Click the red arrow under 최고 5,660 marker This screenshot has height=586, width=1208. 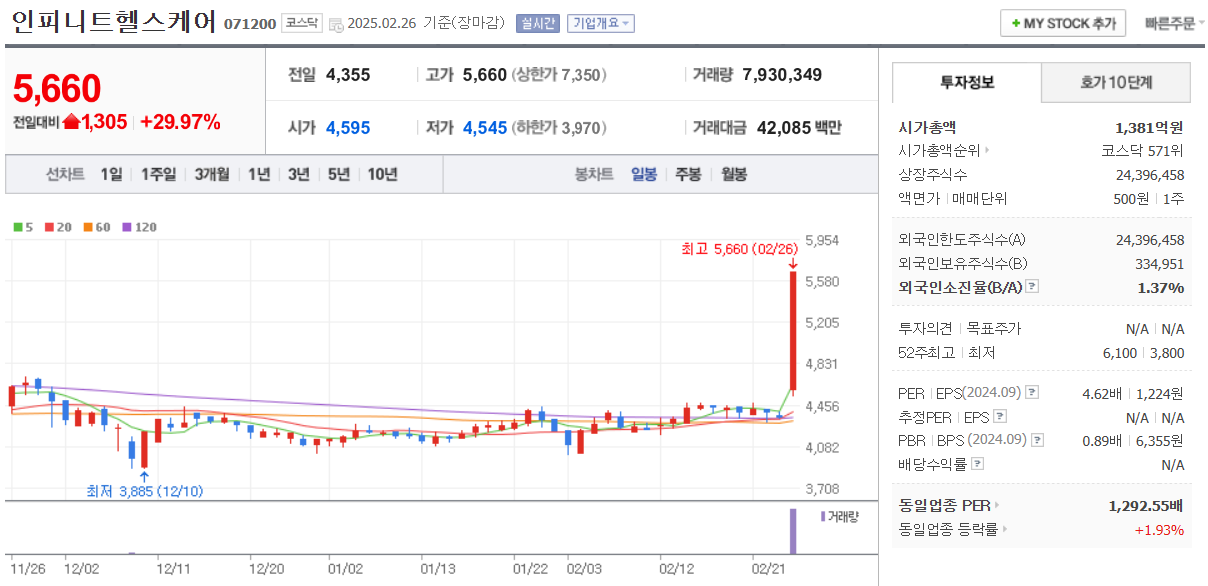[x=793, y=264]
